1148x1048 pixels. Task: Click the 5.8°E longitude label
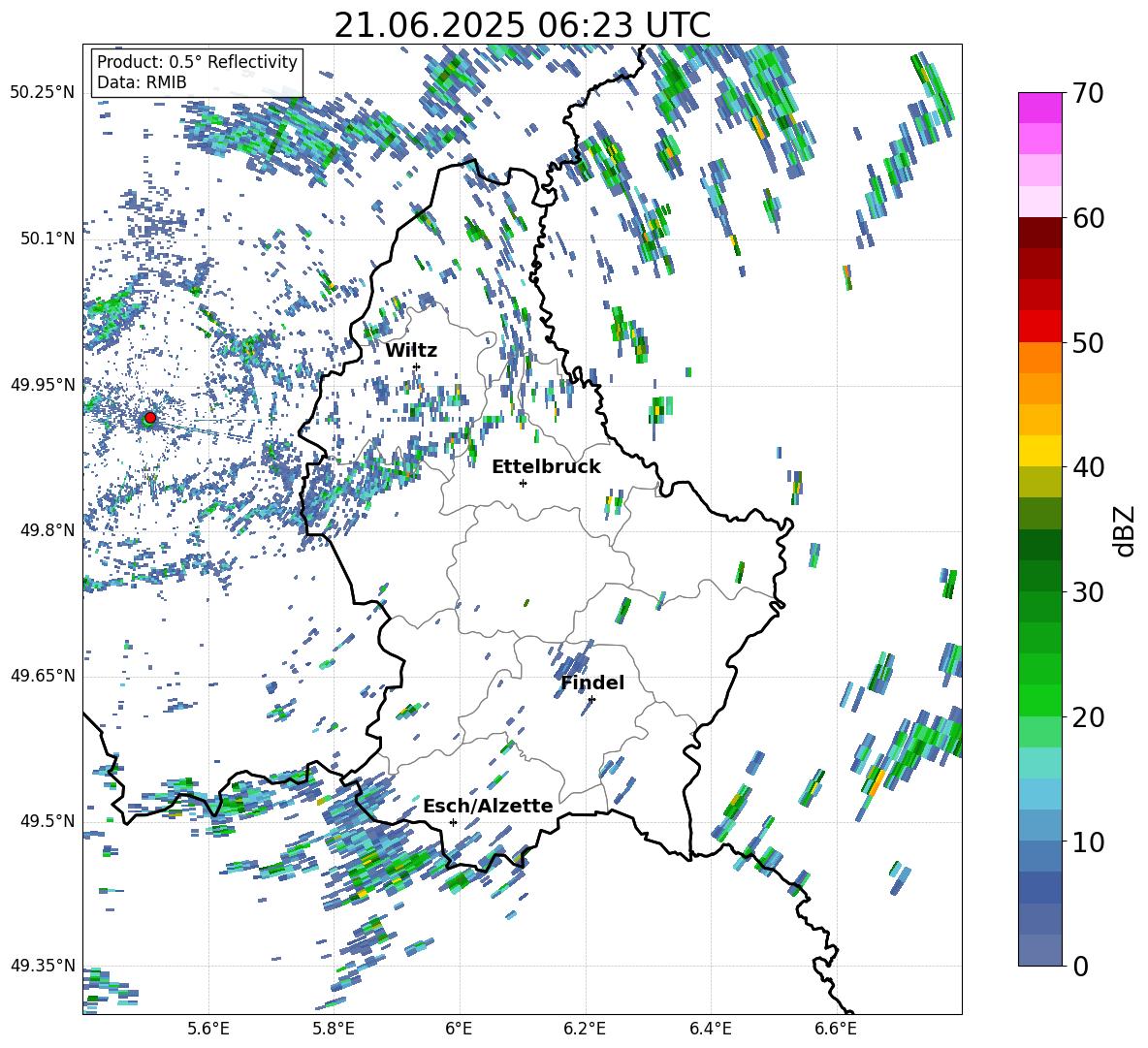[334, 1029]
